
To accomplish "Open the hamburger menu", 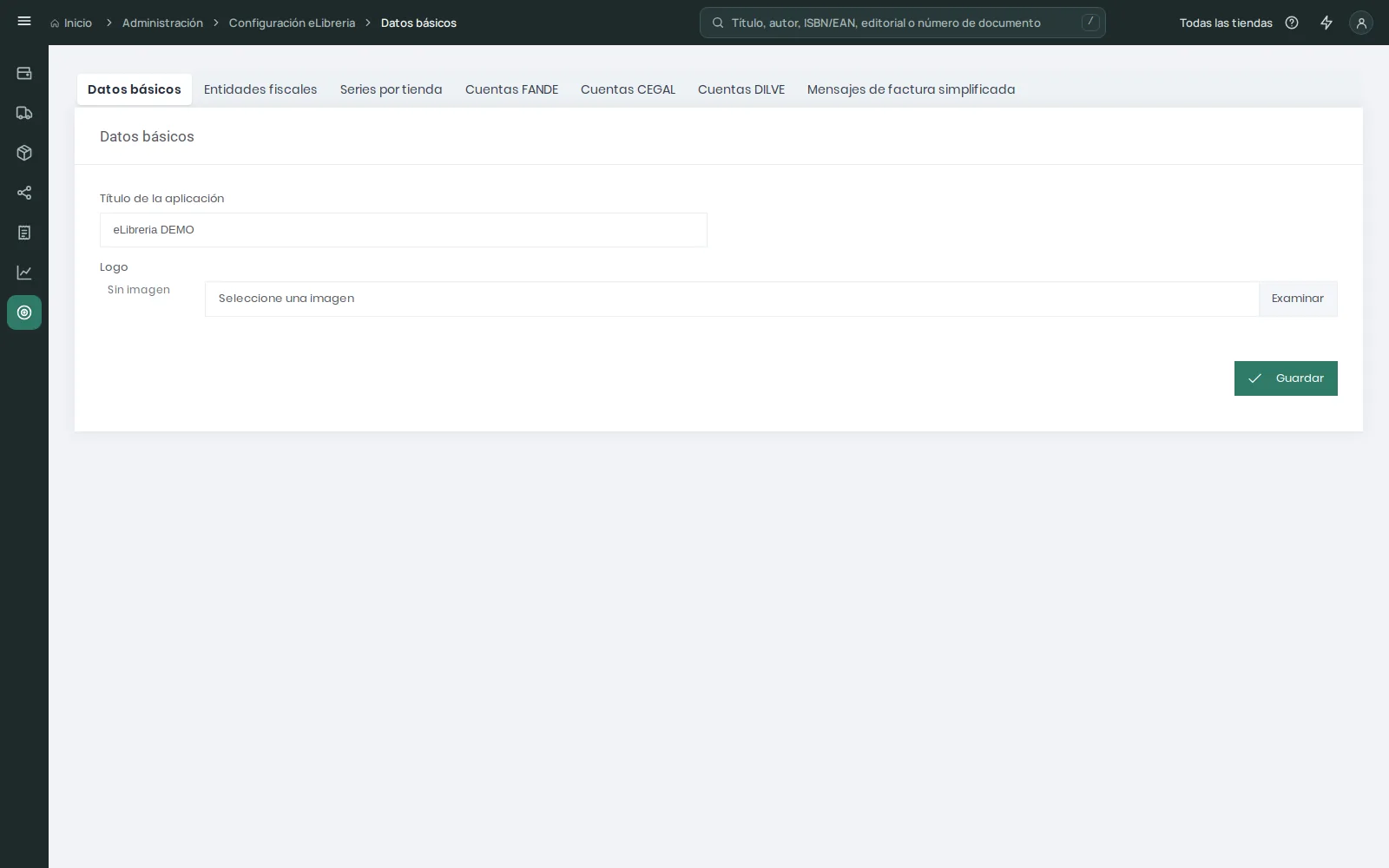I will (24, 22).
